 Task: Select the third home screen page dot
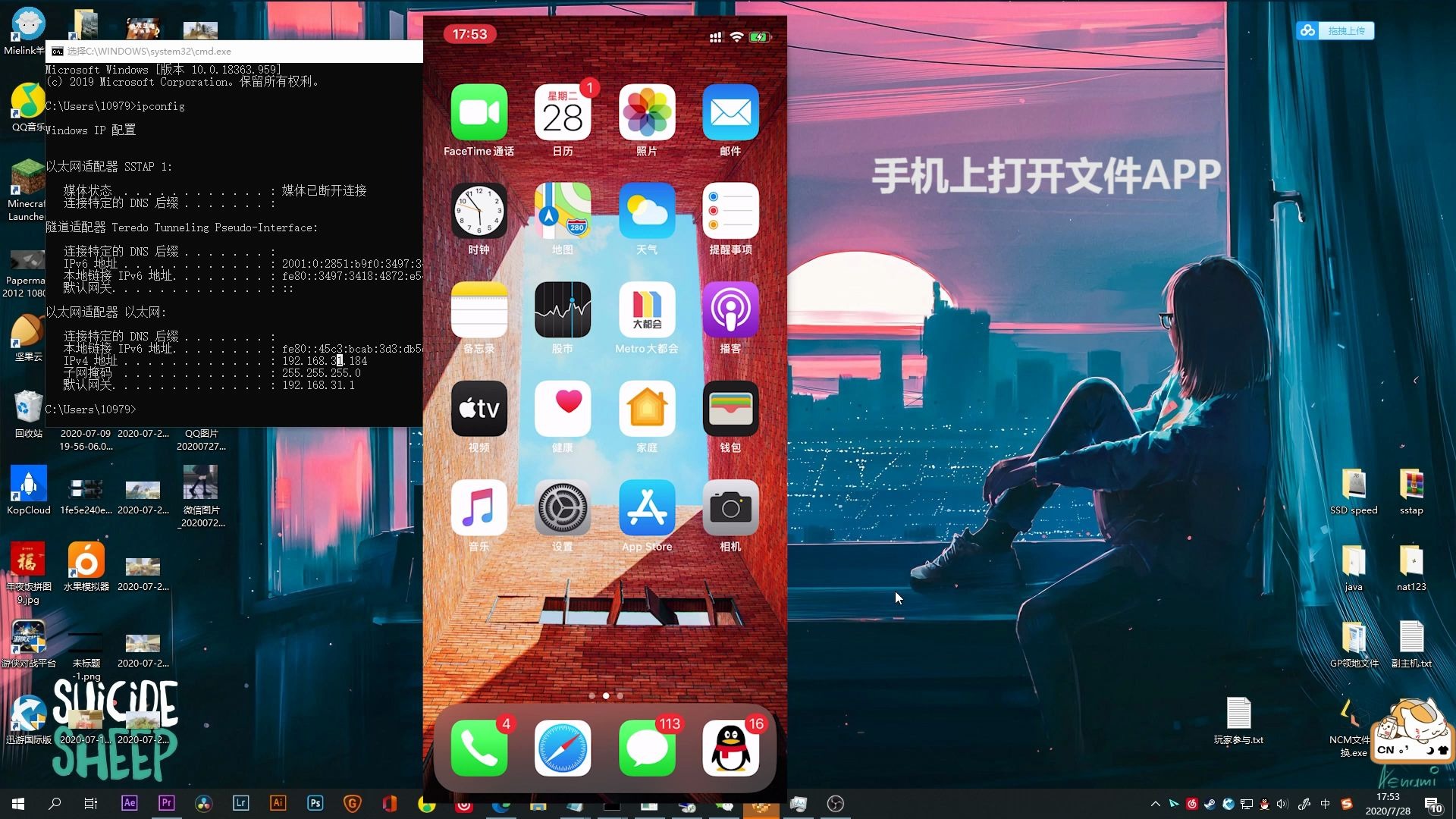tap(620, 695)
